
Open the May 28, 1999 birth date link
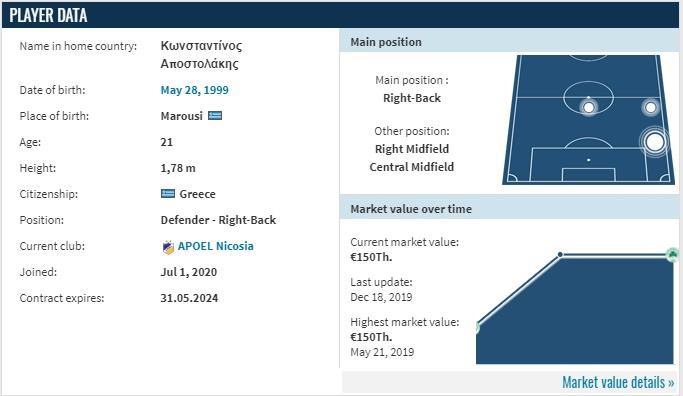click(x=194, y=90)
